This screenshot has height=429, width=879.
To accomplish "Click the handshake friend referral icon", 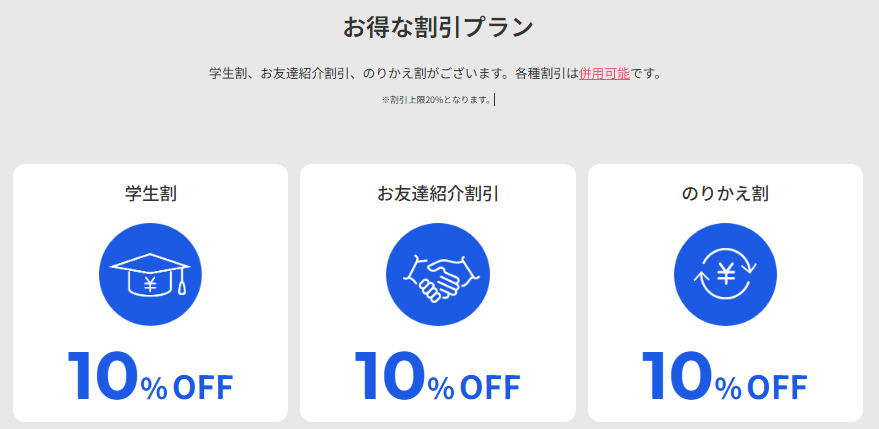I will tap(437, 273).
